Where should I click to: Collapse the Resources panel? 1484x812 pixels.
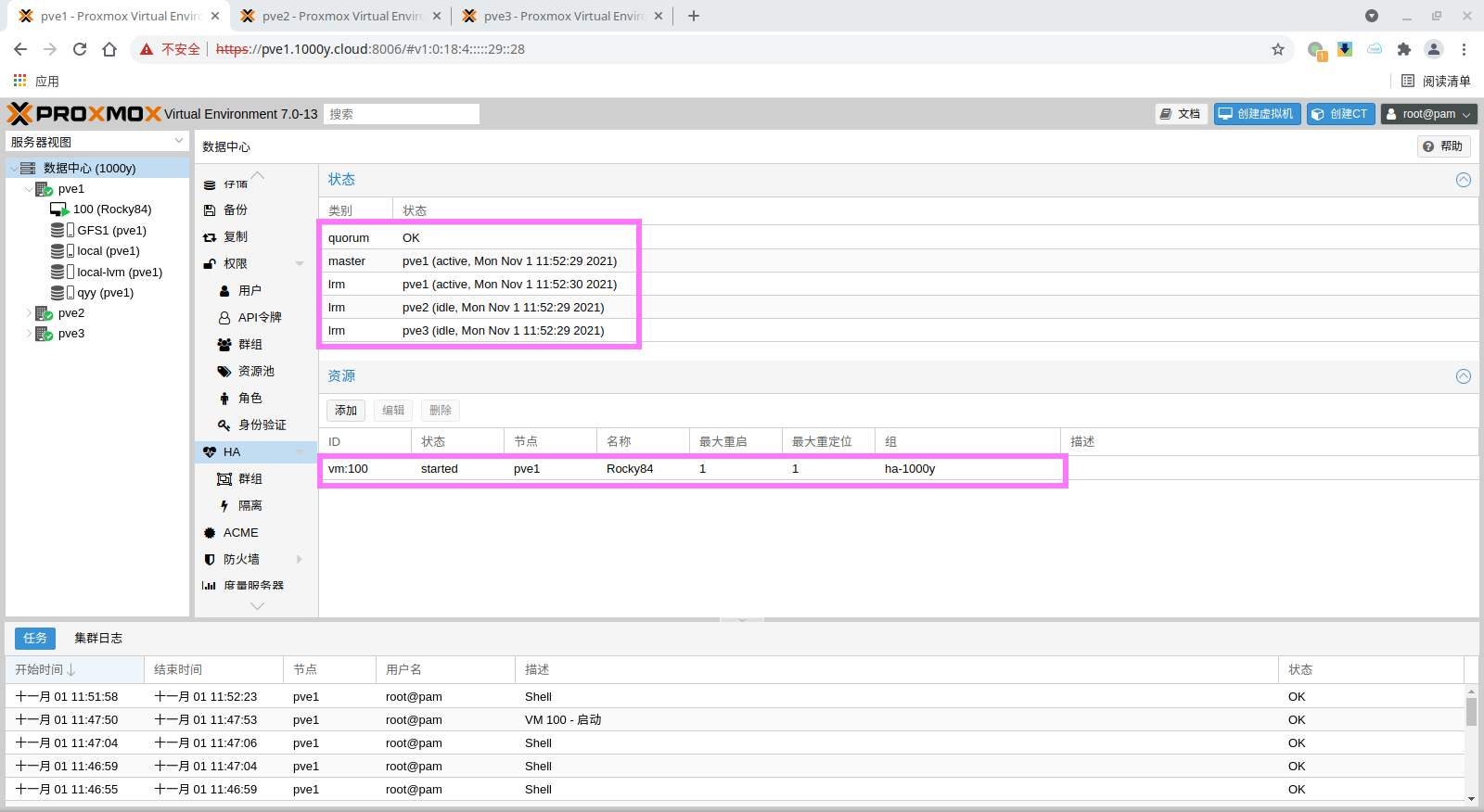1464,376
